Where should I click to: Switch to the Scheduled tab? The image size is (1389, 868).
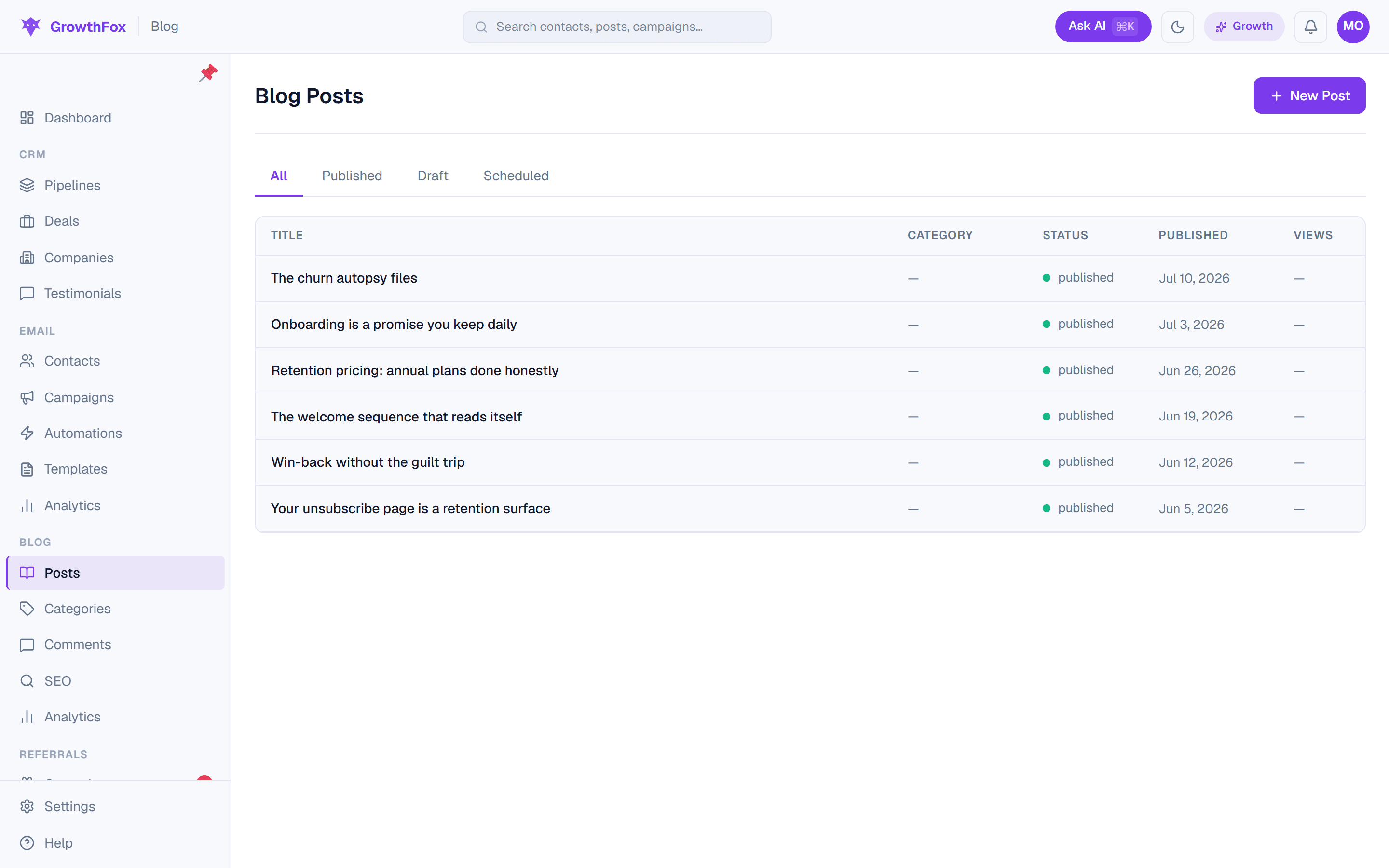(x=516, y=176)
